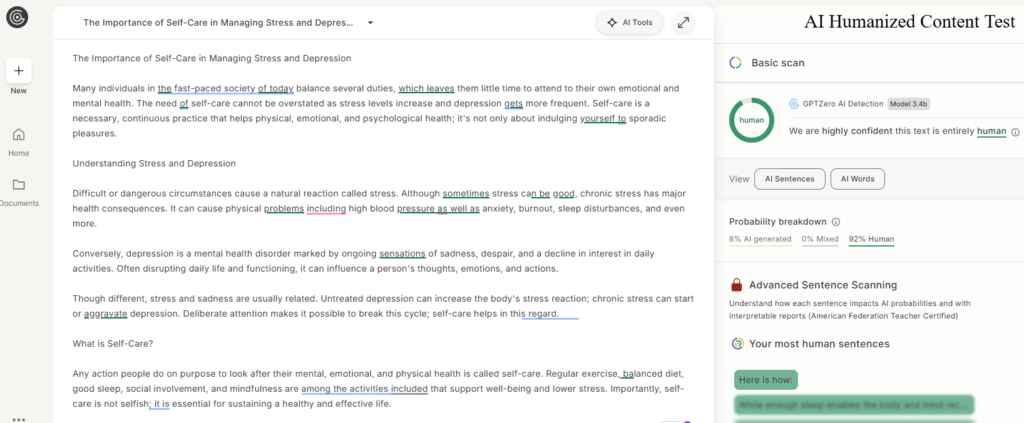Image resolution: width=1024 pixels, height=423 pixels.
Task: Click the underlined phrase "yourself to"
Action: click(x=603, y=119)
